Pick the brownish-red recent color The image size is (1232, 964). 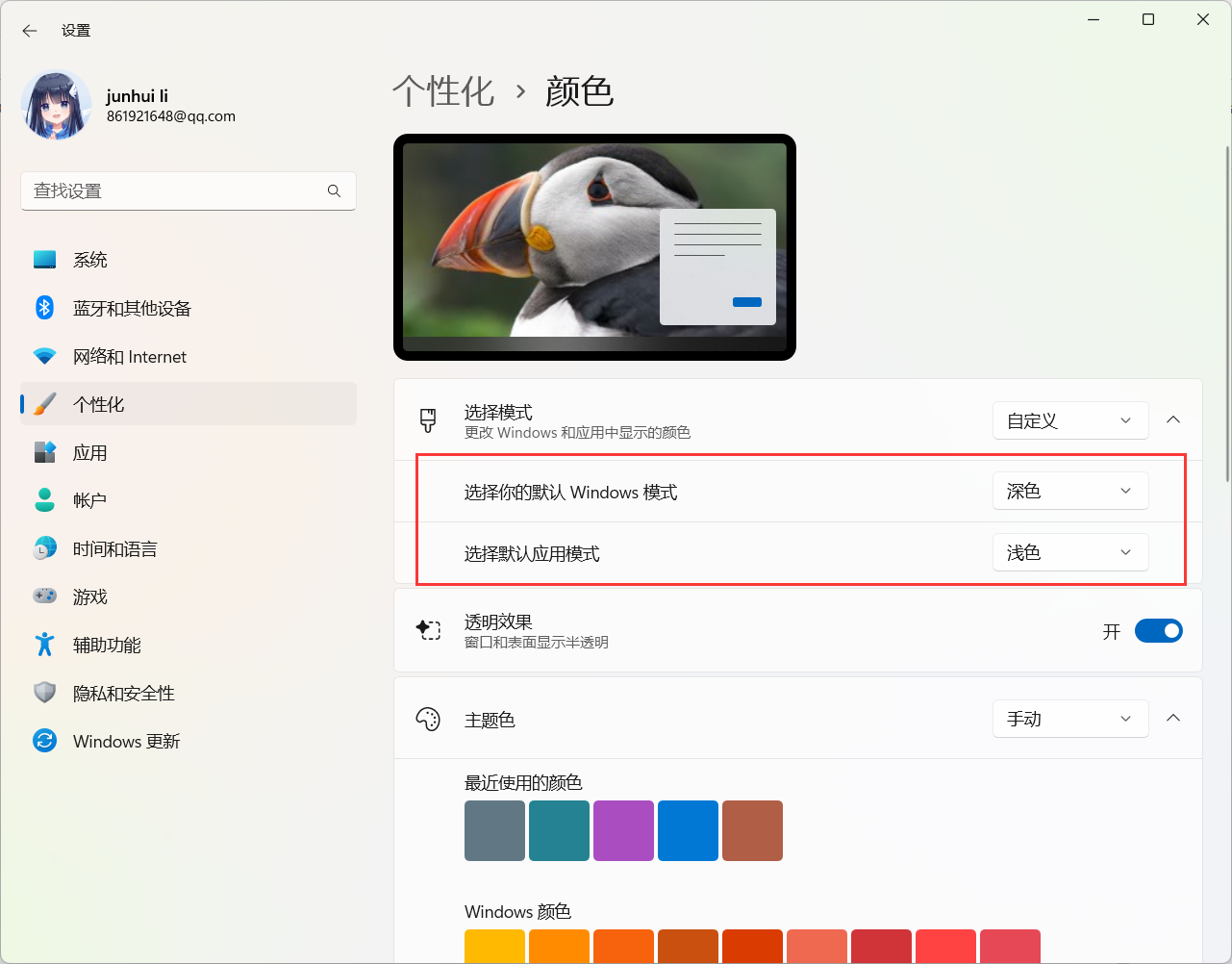point(752,830)
